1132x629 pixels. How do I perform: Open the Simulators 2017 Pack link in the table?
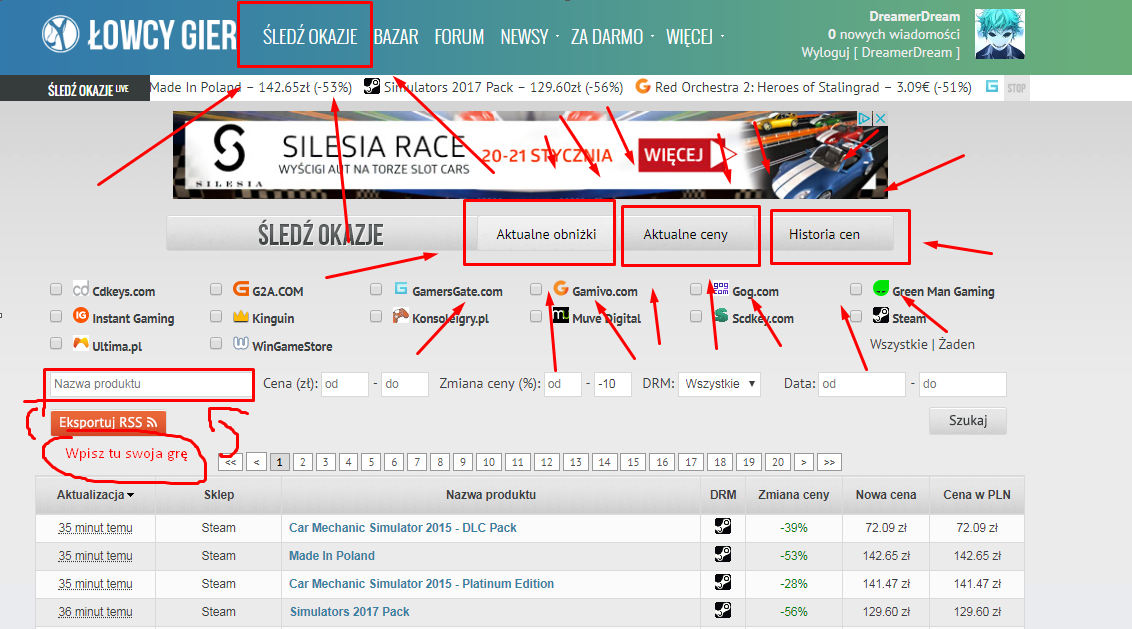pyautogui.click(x=349, y=612)
